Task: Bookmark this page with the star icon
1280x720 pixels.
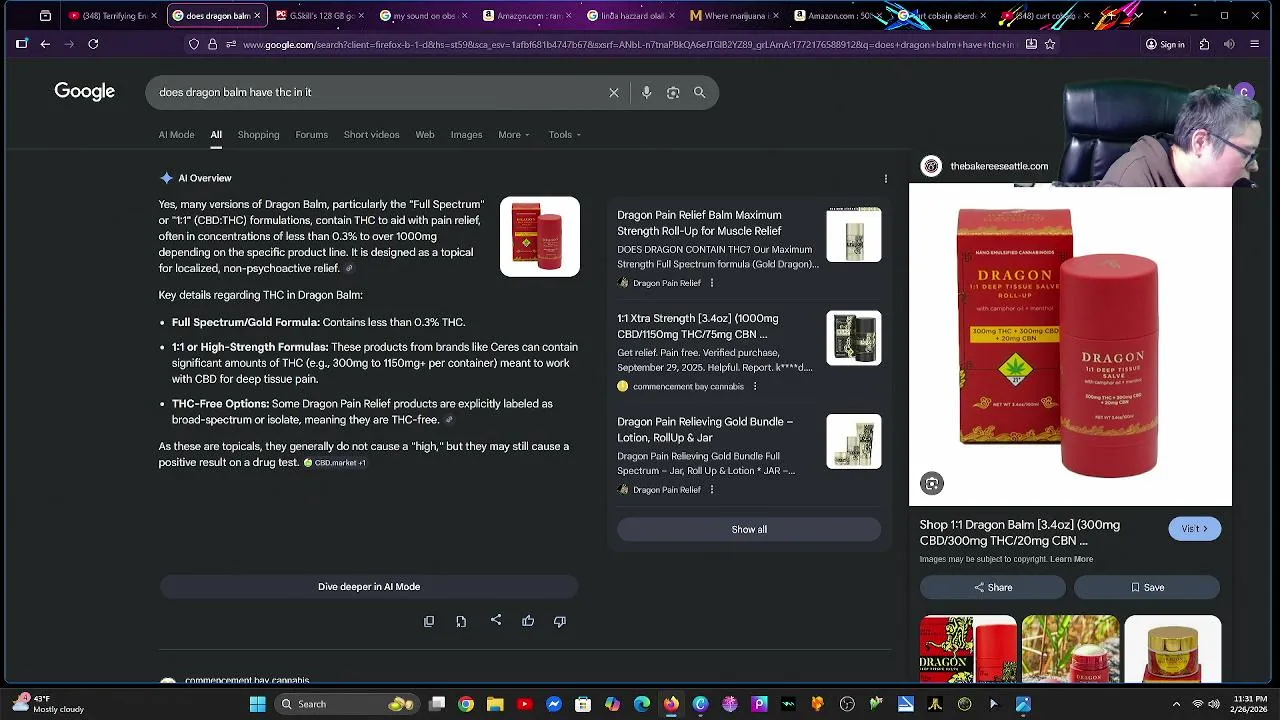Action: [x=1050, y=44]
